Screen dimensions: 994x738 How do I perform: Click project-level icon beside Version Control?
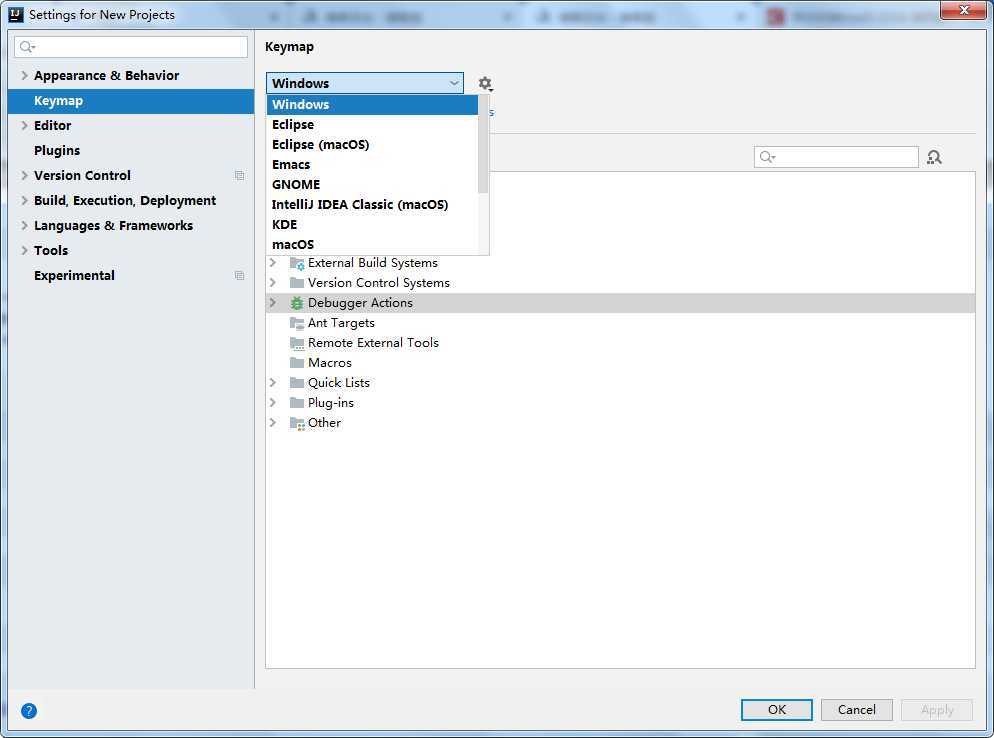(x=239, y=176)
